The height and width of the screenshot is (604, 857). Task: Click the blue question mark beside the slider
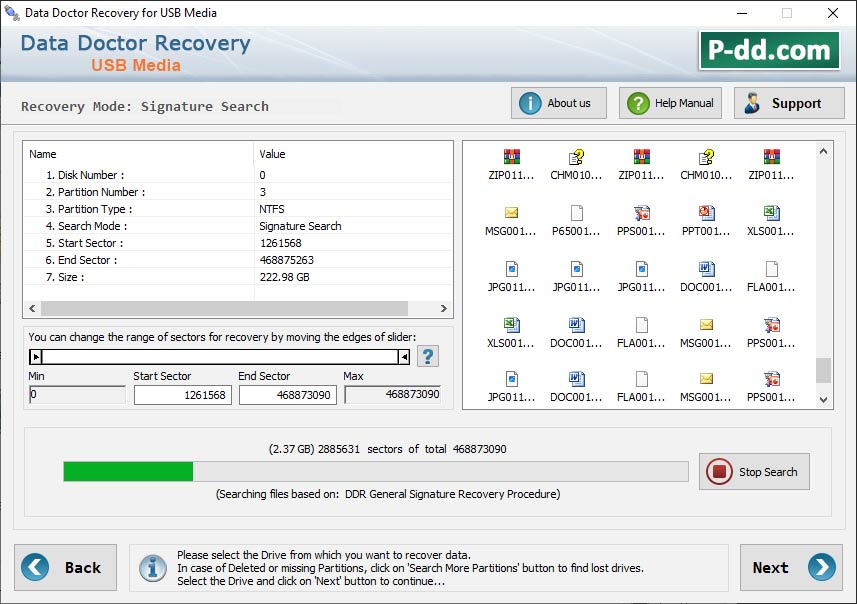point(428,356)
